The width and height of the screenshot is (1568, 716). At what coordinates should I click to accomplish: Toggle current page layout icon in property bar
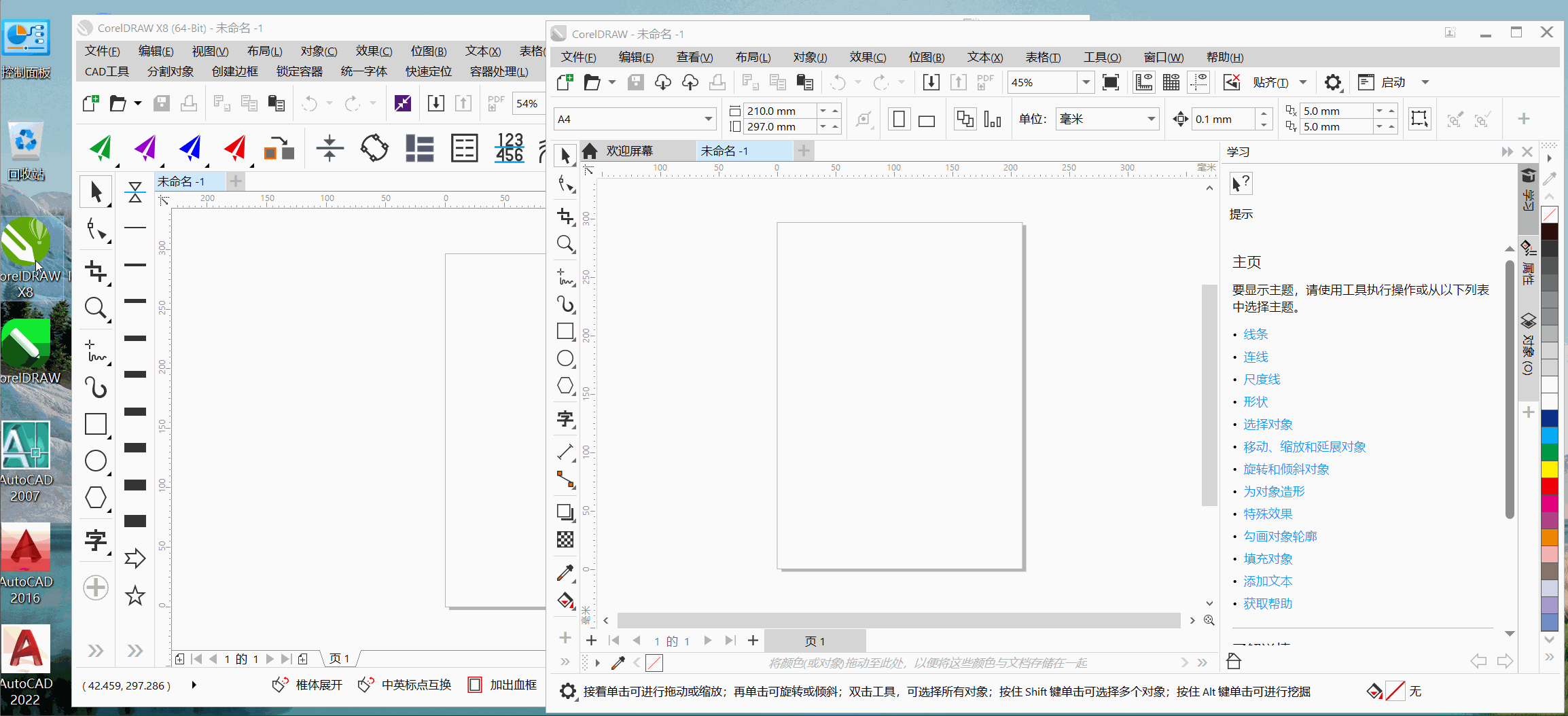[993, 120]
